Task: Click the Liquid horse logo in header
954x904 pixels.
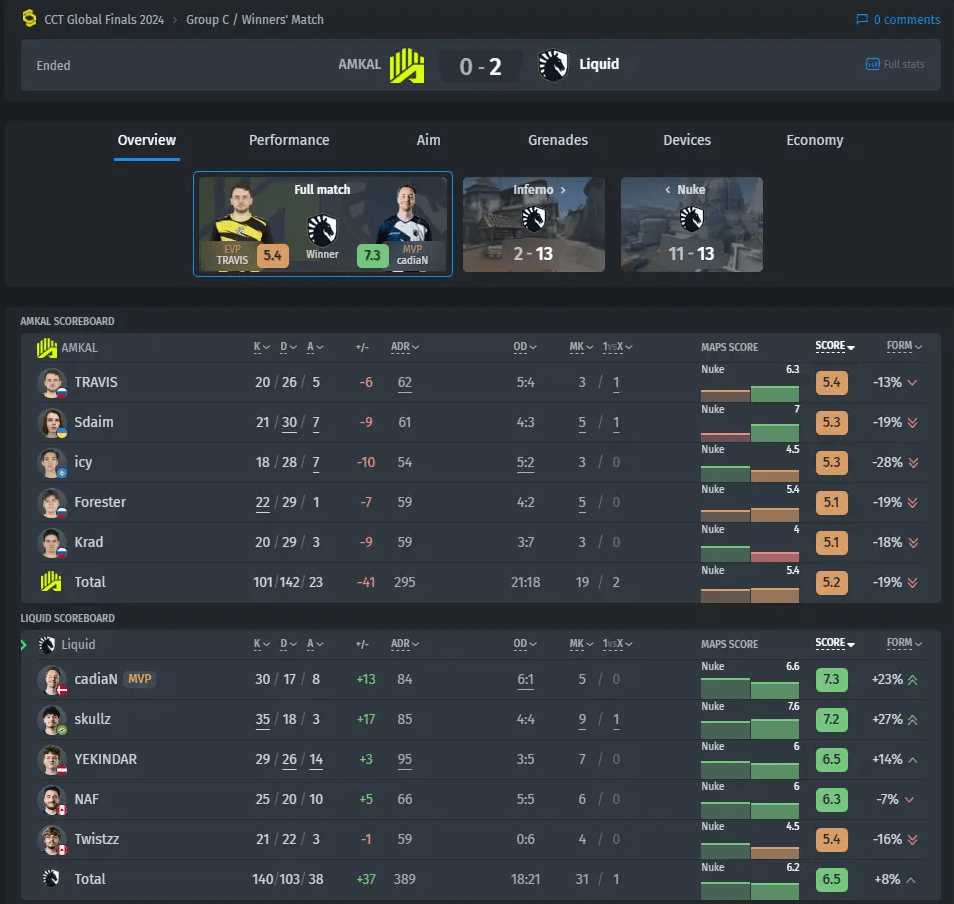Action: tap(553, 65)
